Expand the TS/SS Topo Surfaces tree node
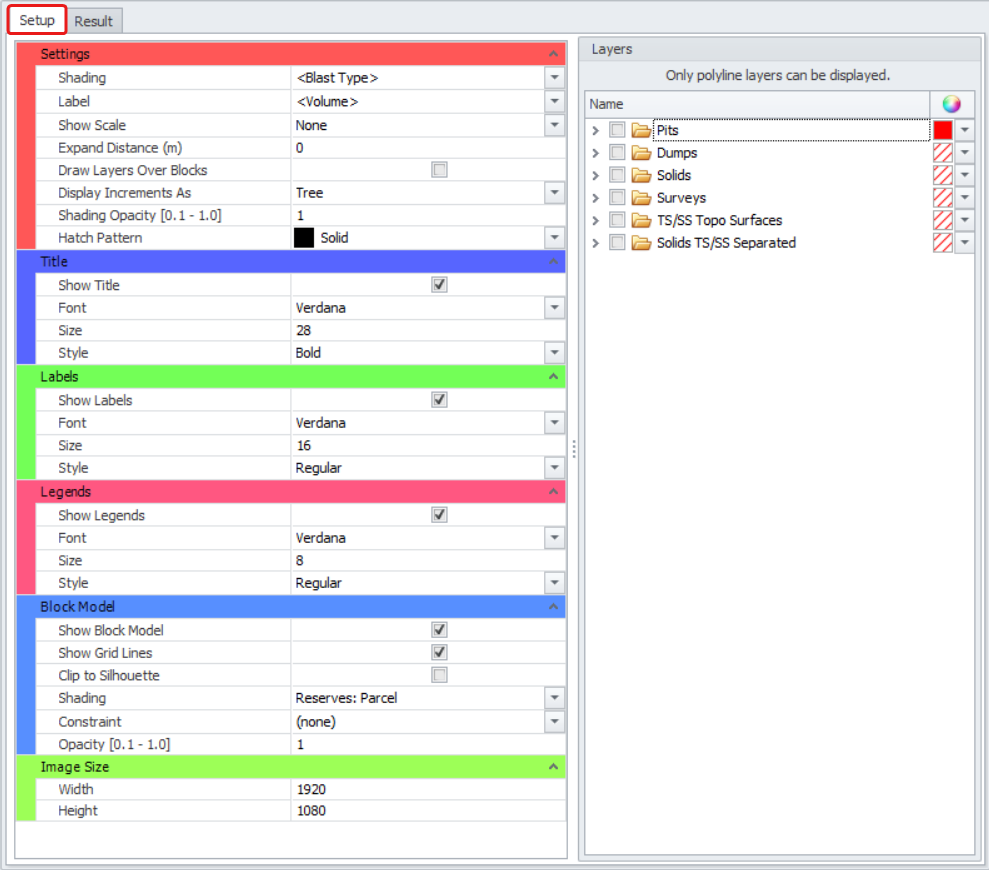Viewport: 989px width, 870px height. click(595, 220)
